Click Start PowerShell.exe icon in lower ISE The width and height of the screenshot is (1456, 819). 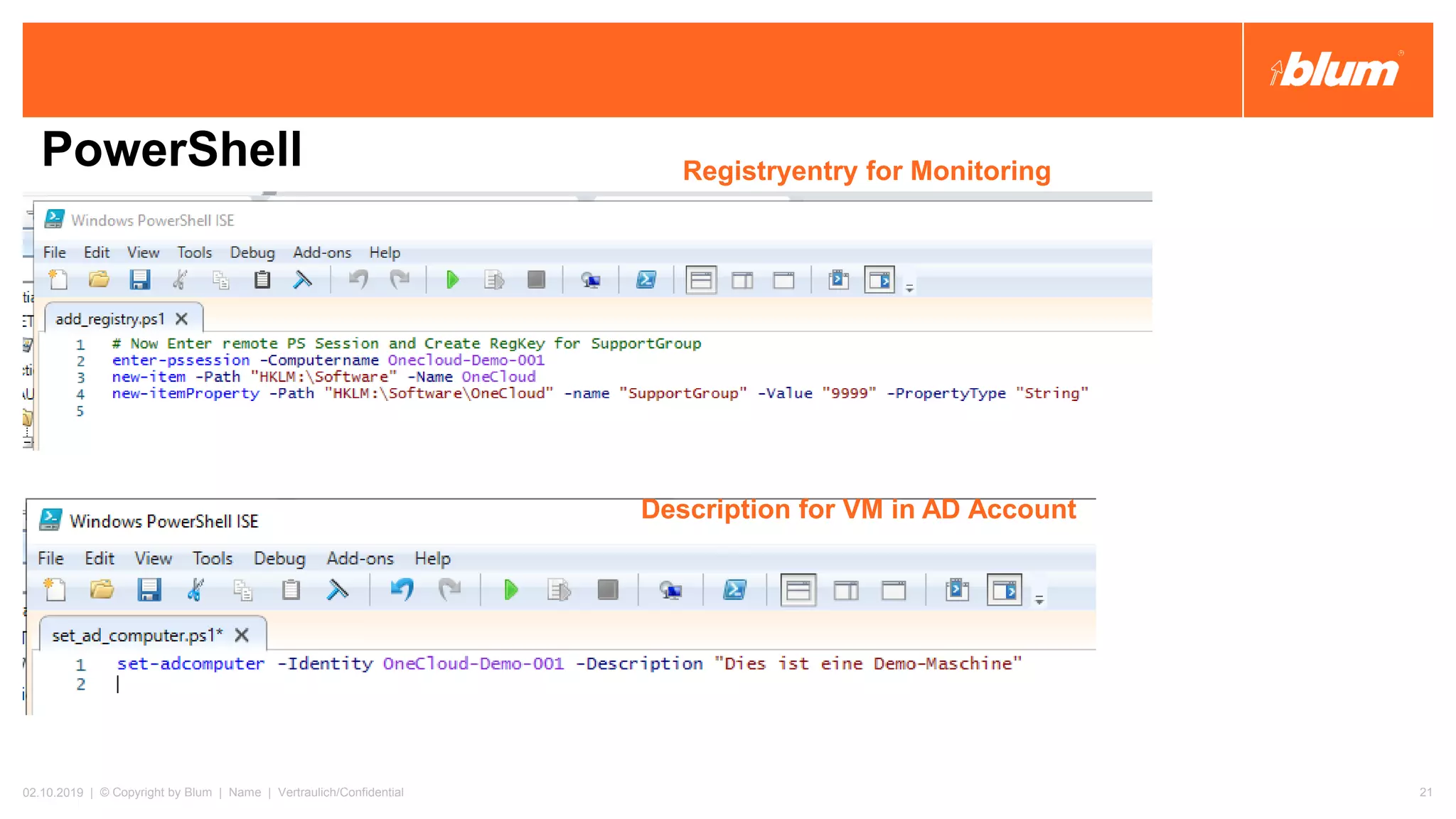coord(734,590)
